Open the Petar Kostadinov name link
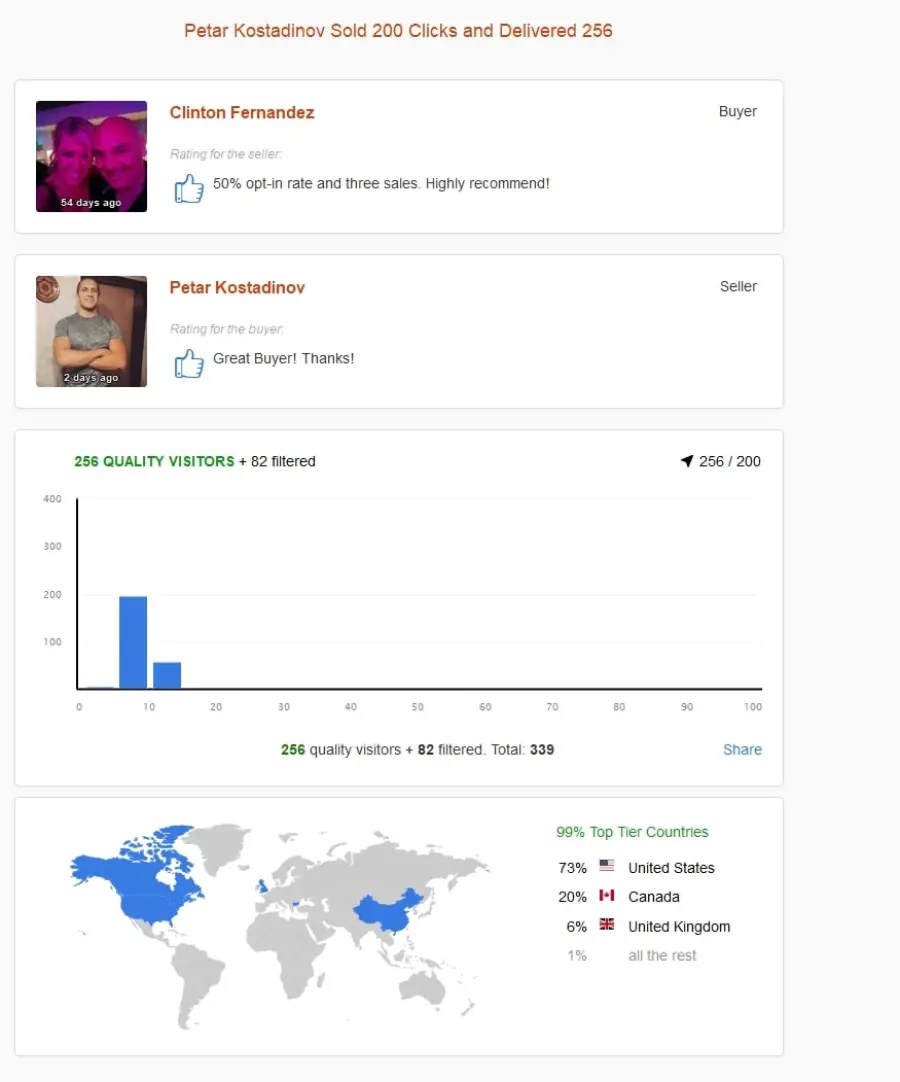The height and width of the screenshot is (1082, 900). click(x=237, y=287)
